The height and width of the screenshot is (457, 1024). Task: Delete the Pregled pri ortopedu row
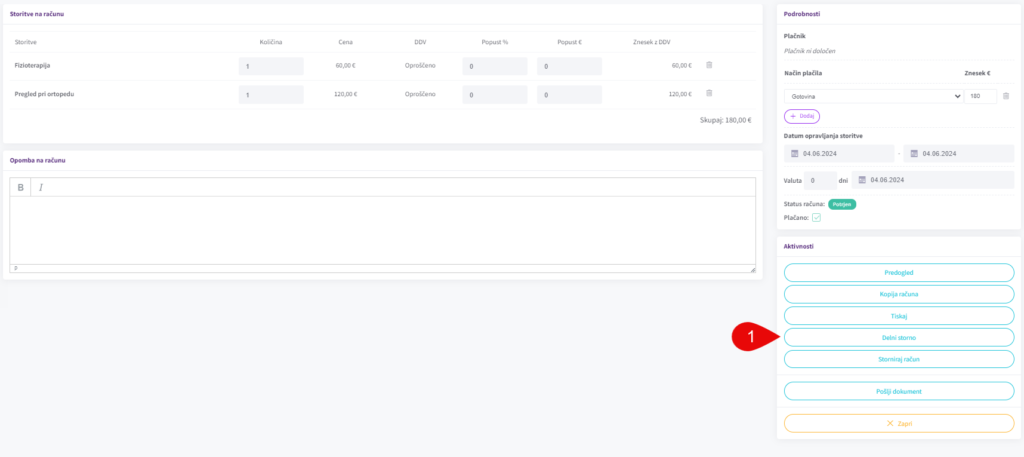pyautogui.click(x=709, y=94)
